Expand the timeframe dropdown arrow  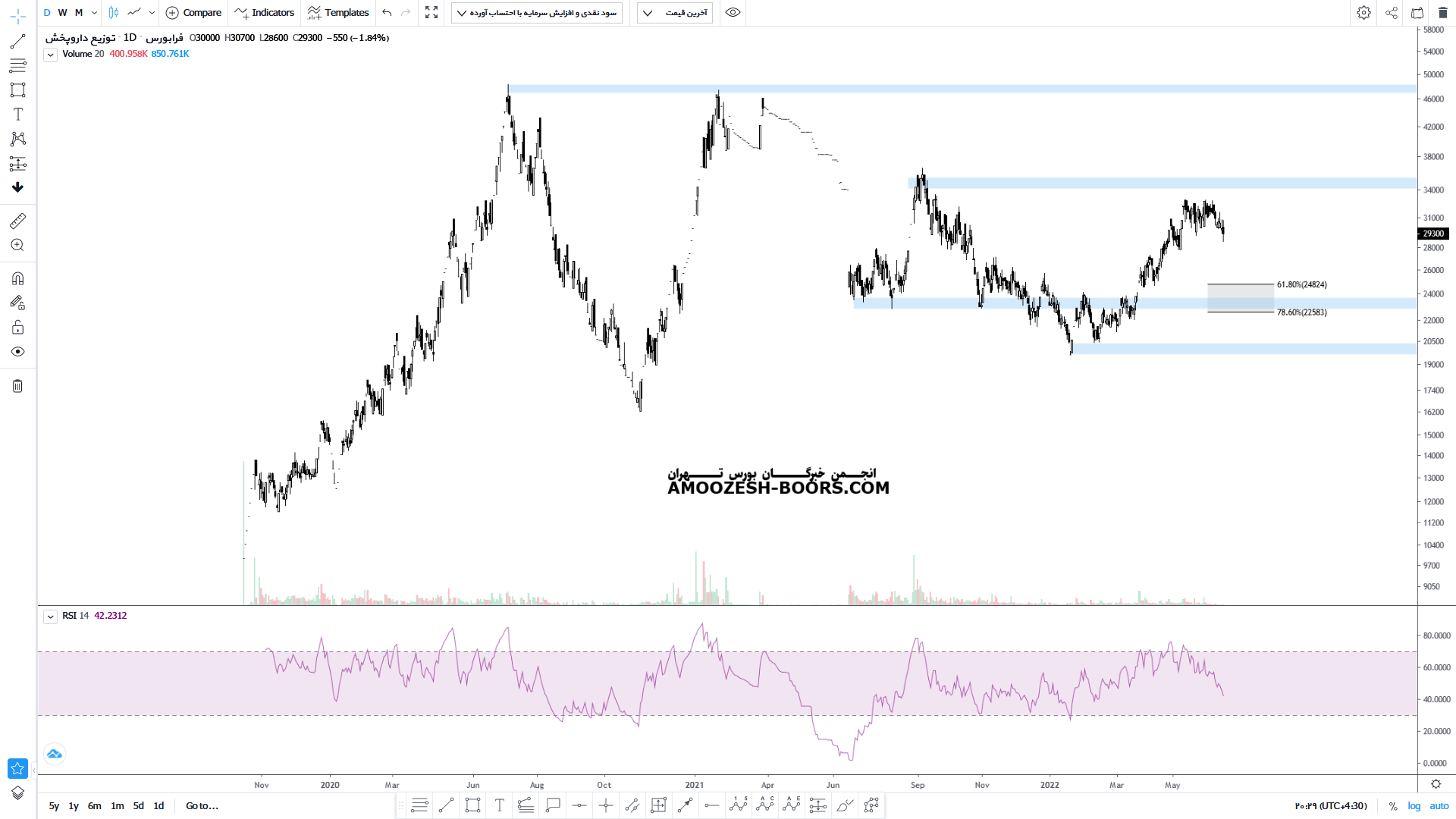(x=94, y=13)
